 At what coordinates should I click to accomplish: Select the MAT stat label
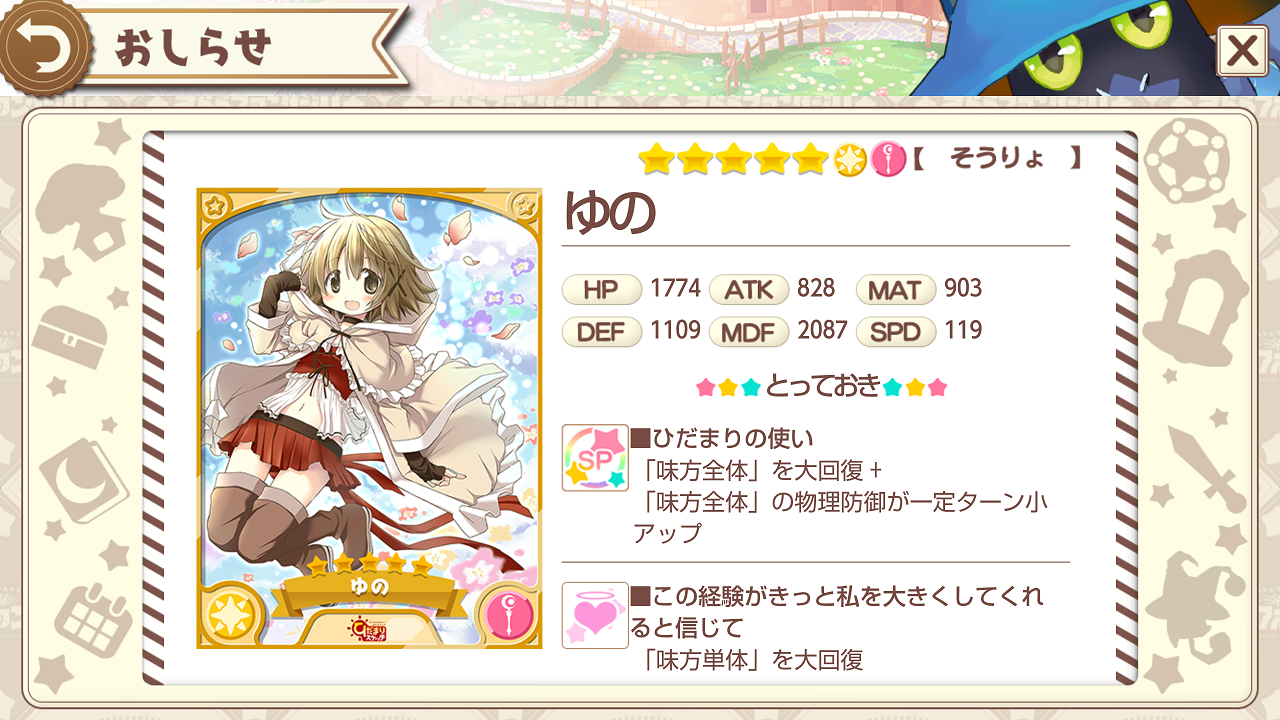[x=896, y=290]
